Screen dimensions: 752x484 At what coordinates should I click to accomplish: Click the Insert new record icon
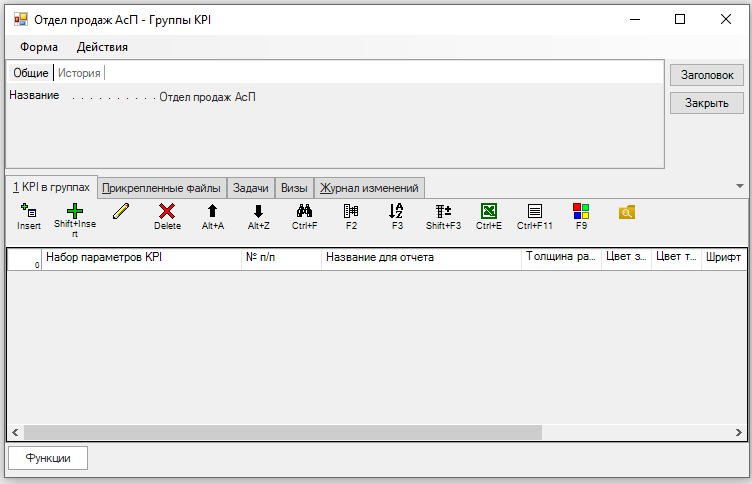tap(29, 212)
